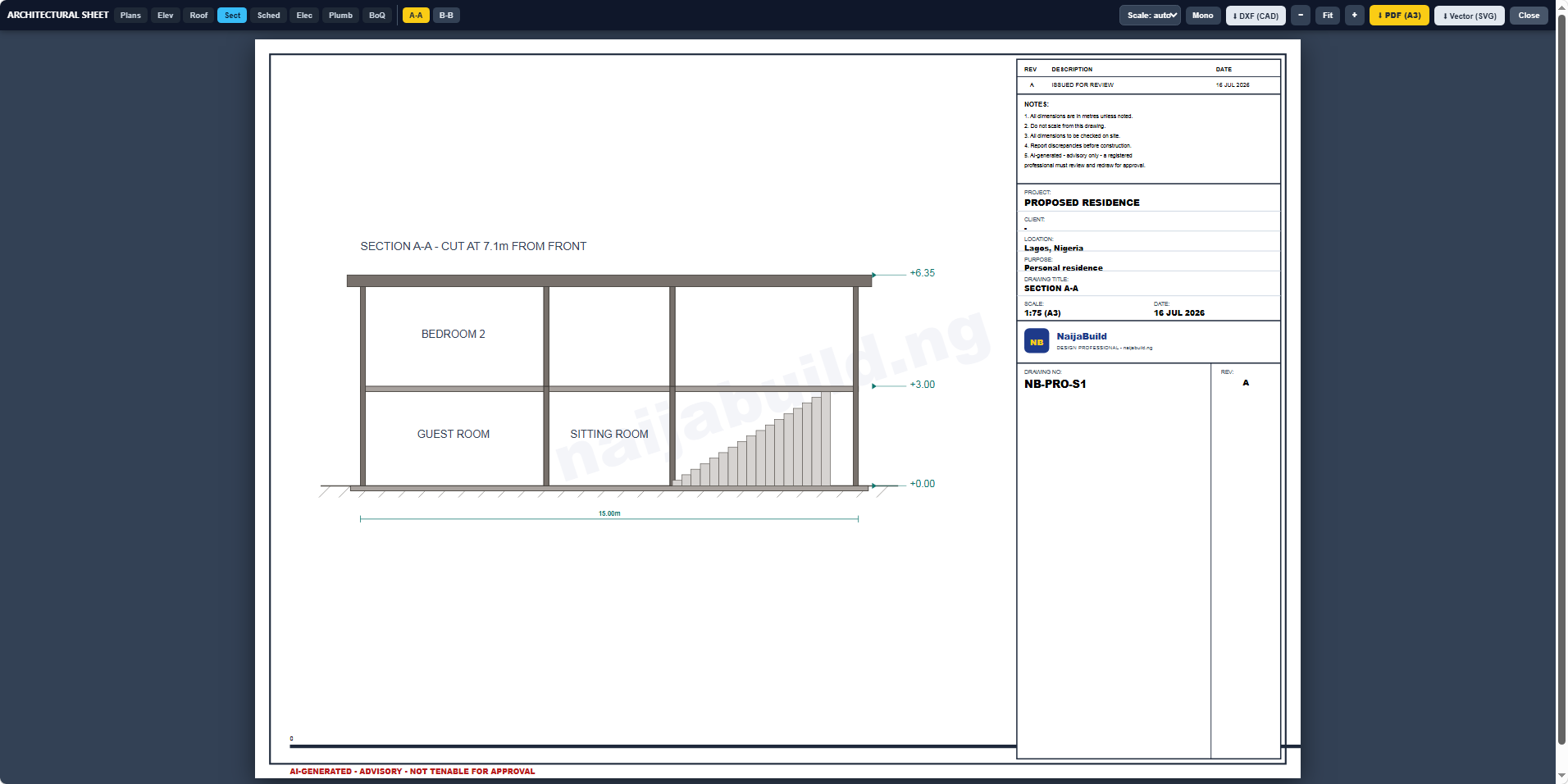The height and width of the screenshot is (784, 1568).
Task: Click the SECTION A-A cut title
Action: point(473,246)
